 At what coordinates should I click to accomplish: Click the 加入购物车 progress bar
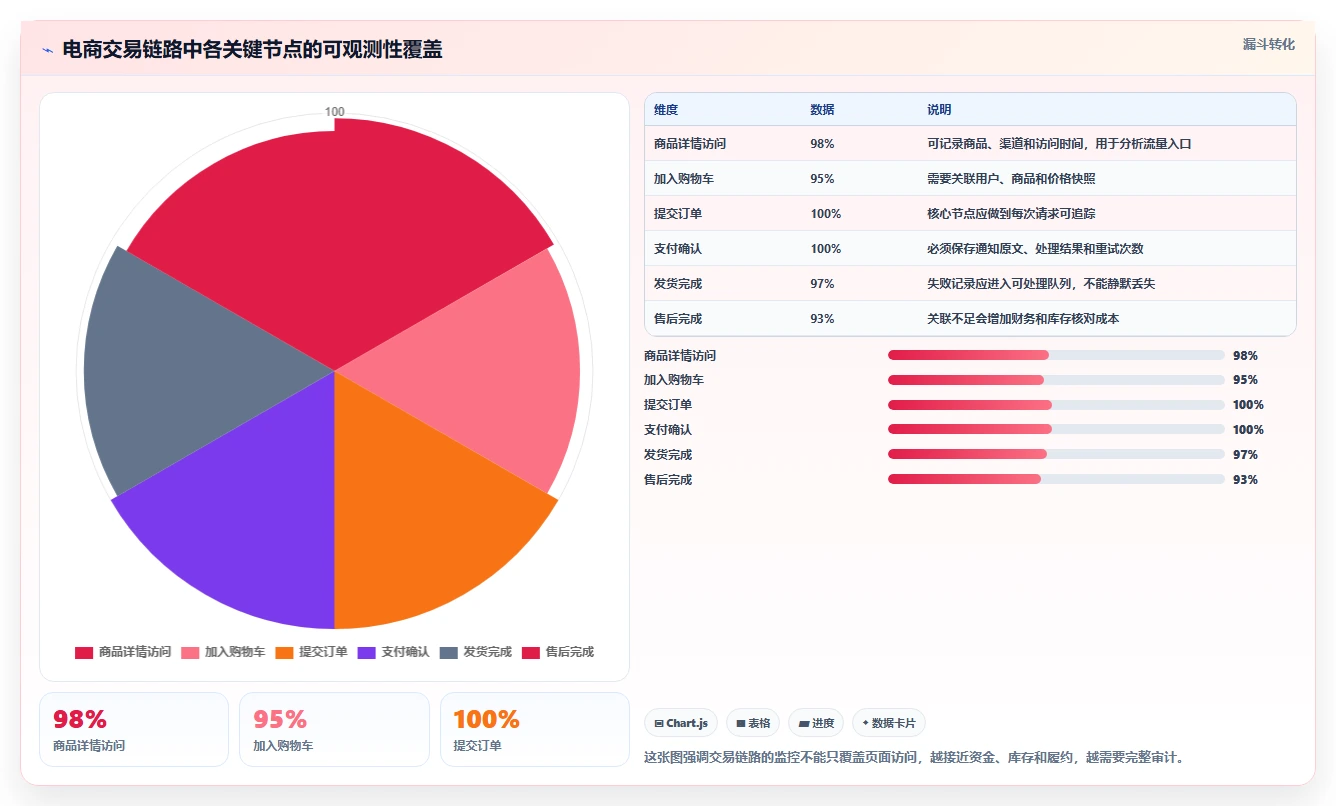point(1056,380)
